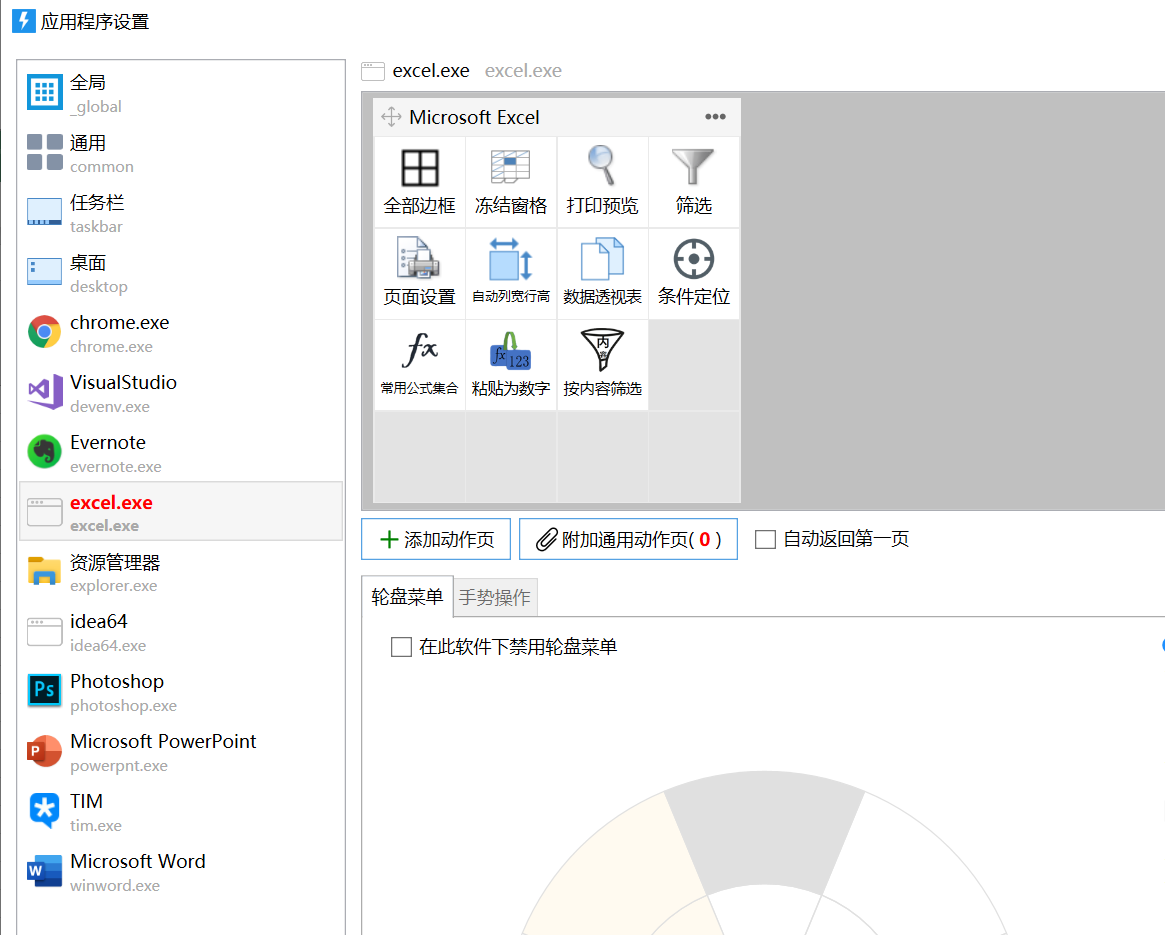This screenshot has height=935, width=1165.
Task: Click the gray excel.exe subtitle in header
Action: coord(523,71)
